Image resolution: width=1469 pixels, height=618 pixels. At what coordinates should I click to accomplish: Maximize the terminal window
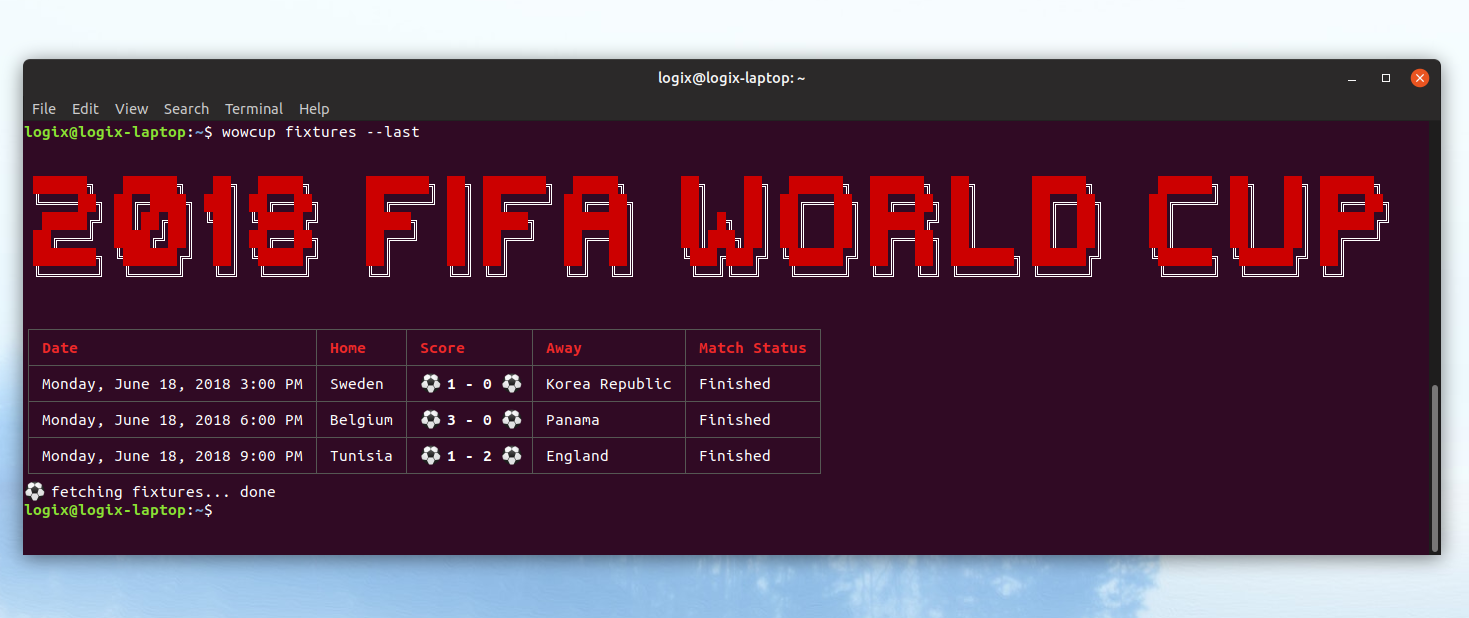(1385, 78)
